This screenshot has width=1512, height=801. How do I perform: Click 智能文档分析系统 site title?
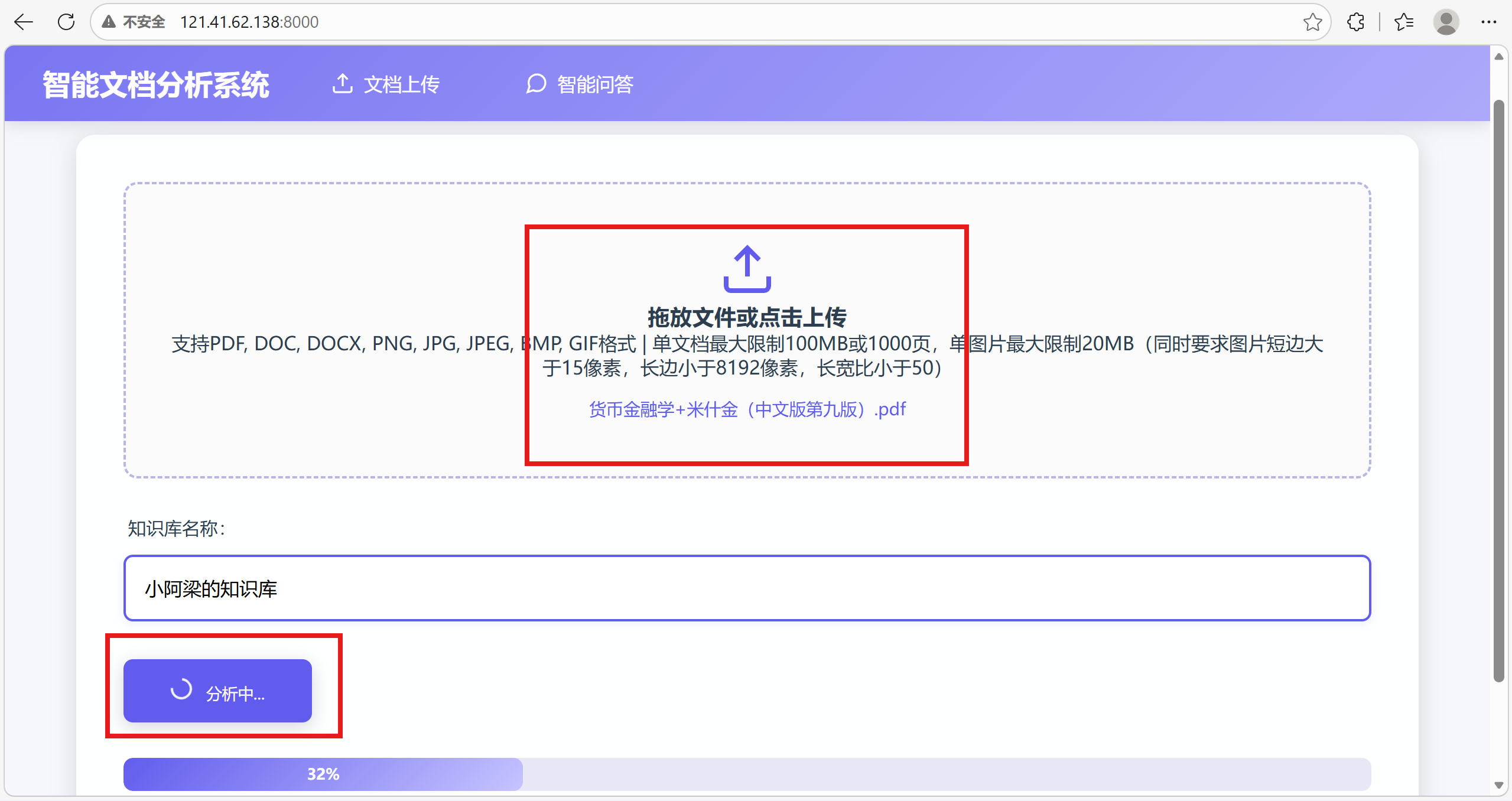[x=156, y=84]
